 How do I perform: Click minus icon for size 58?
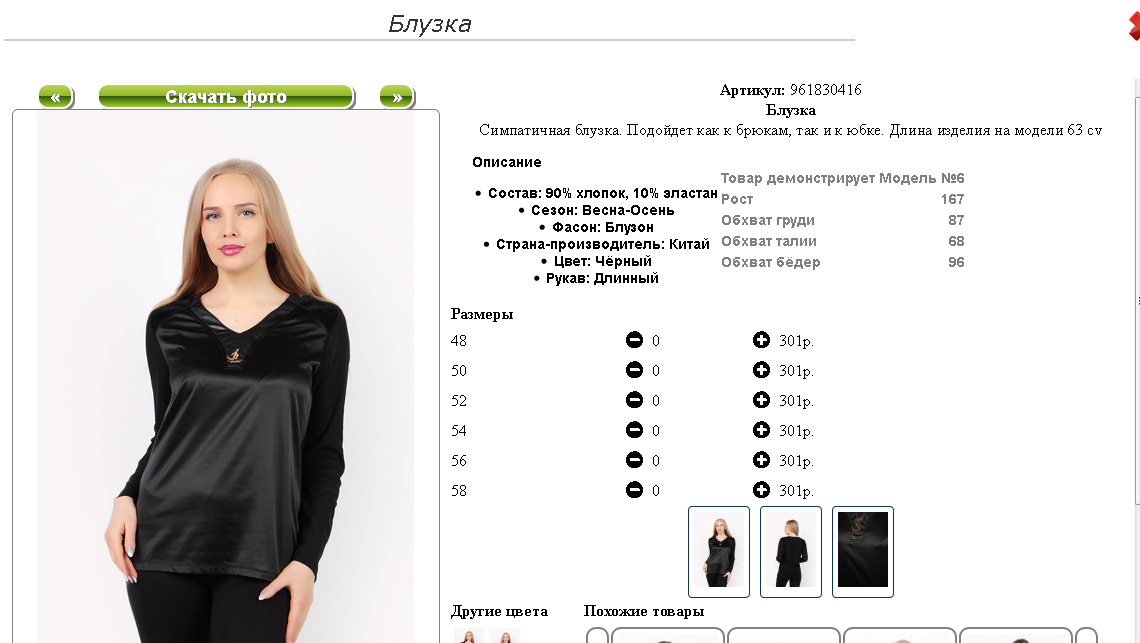pos(634,490)
